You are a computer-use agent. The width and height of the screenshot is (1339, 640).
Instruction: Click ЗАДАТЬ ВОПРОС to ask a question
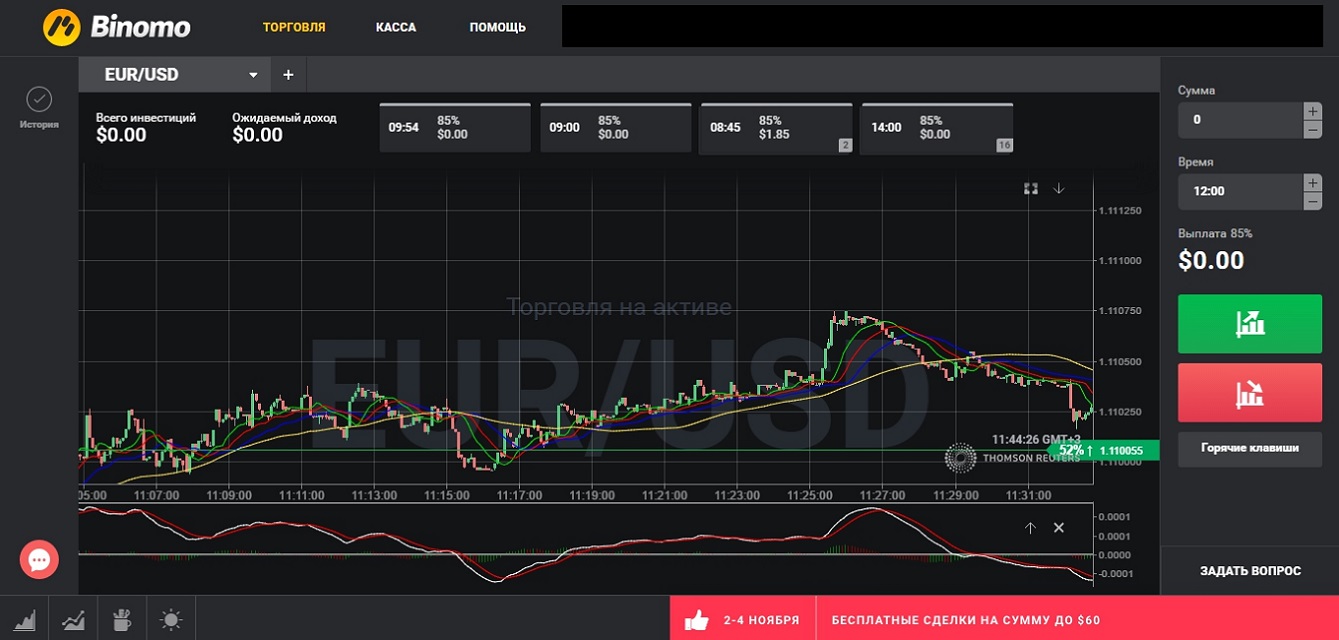[1250, 571]
